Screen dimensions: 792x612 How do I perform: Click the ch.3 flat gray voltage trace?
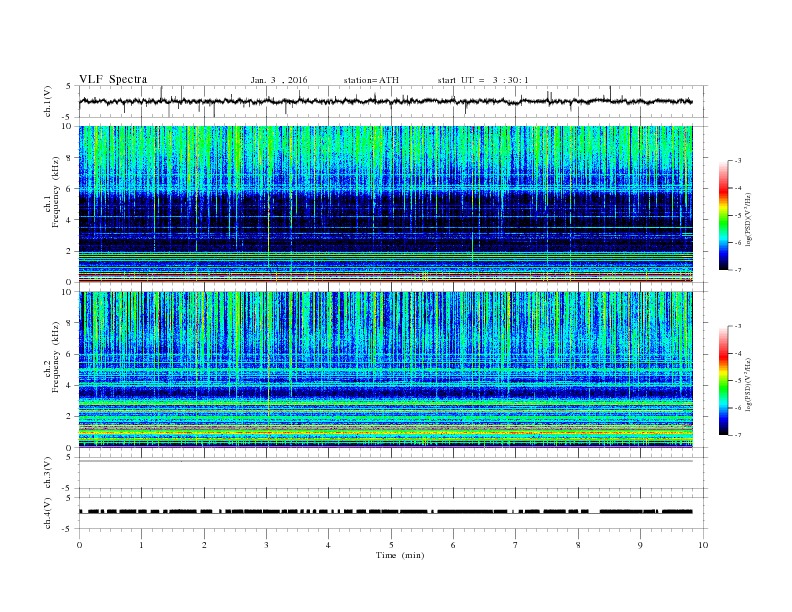(x=386, y=461)
